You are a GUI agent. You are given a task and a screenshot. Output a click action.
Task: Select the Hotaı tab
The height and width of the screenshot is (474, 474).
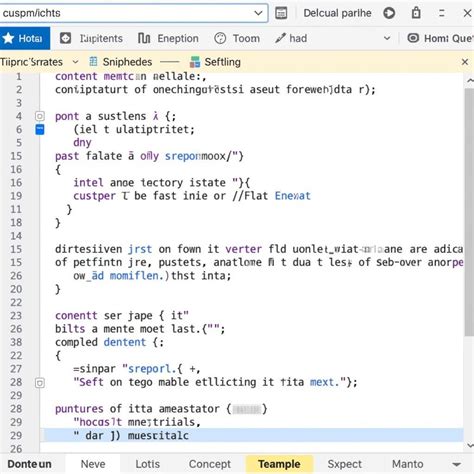point(25,38)
